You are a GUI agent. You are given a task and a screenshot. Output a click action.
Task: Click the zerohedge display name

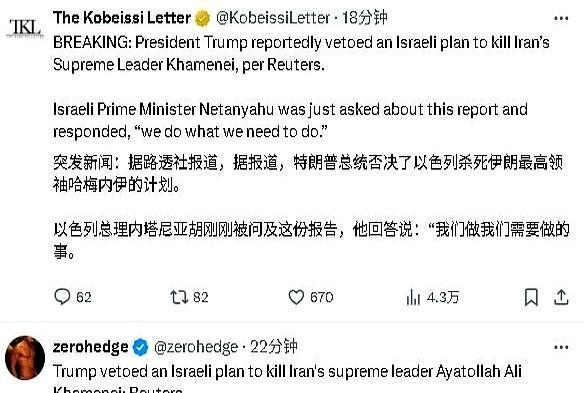click(91, 347)
